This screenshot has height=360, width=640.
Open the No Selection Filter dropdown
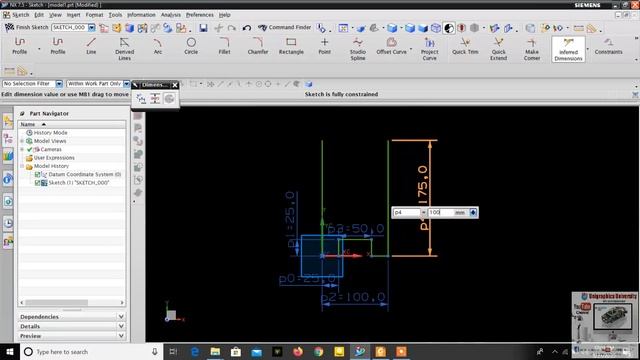(x=59, y=84)
